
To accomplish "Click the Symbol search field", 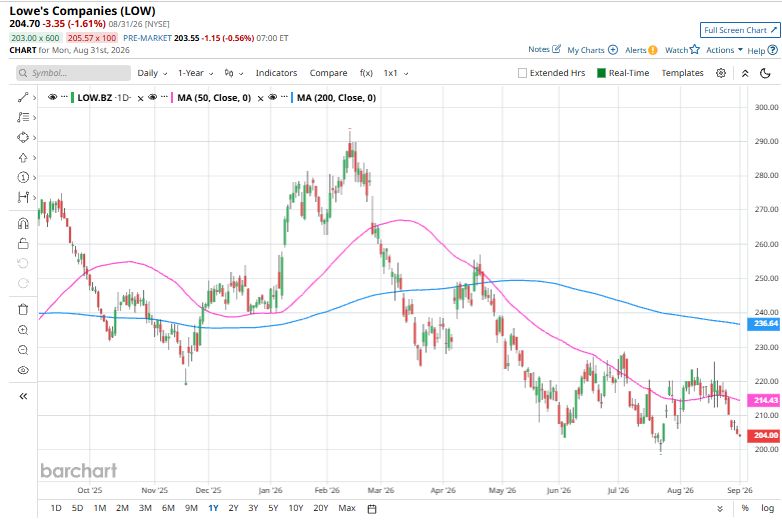I will tap(73, 73).
